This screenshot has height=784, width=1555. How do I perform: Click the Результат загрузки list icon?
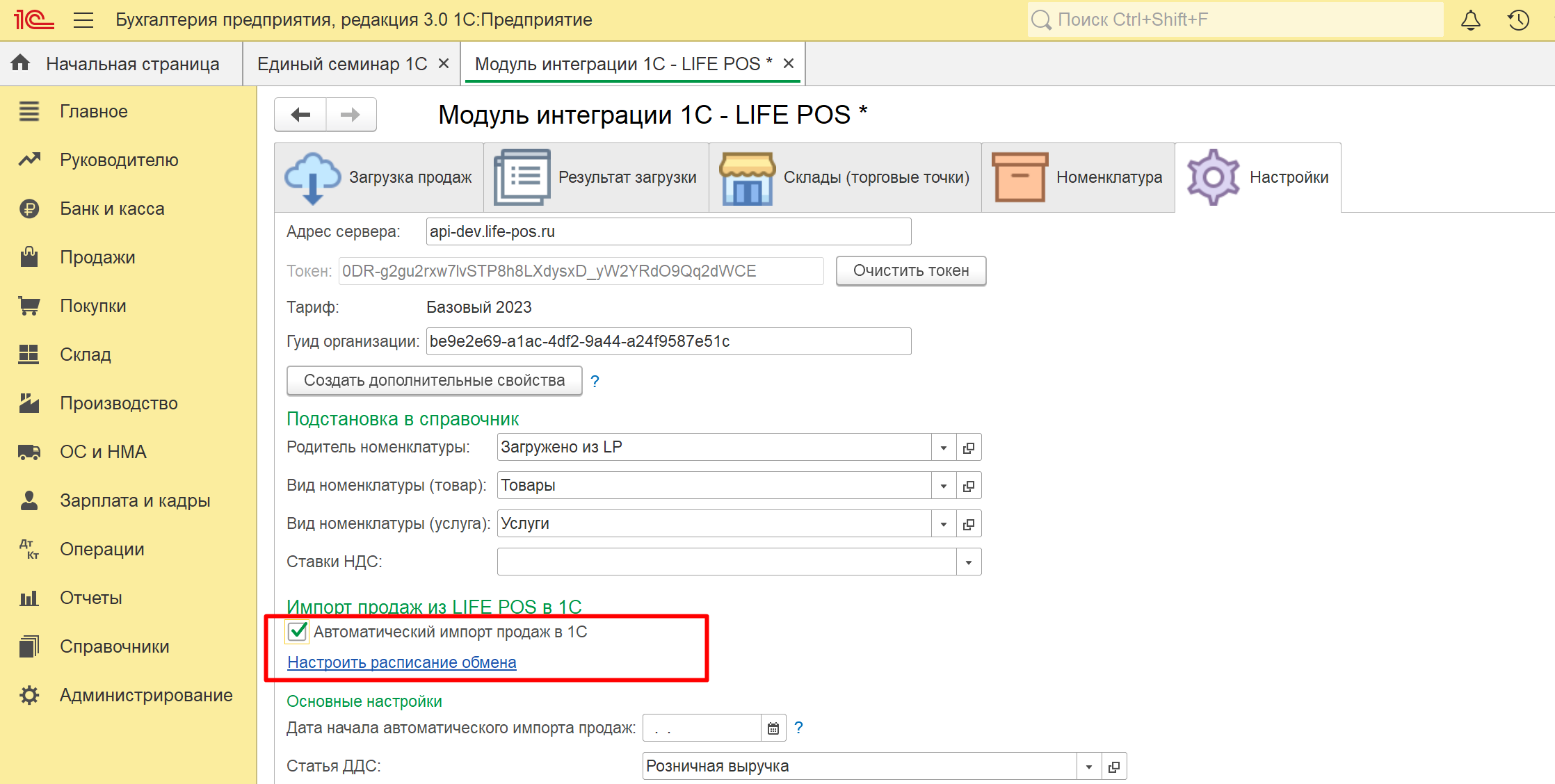pyautogui.click(x=522, y=177)
